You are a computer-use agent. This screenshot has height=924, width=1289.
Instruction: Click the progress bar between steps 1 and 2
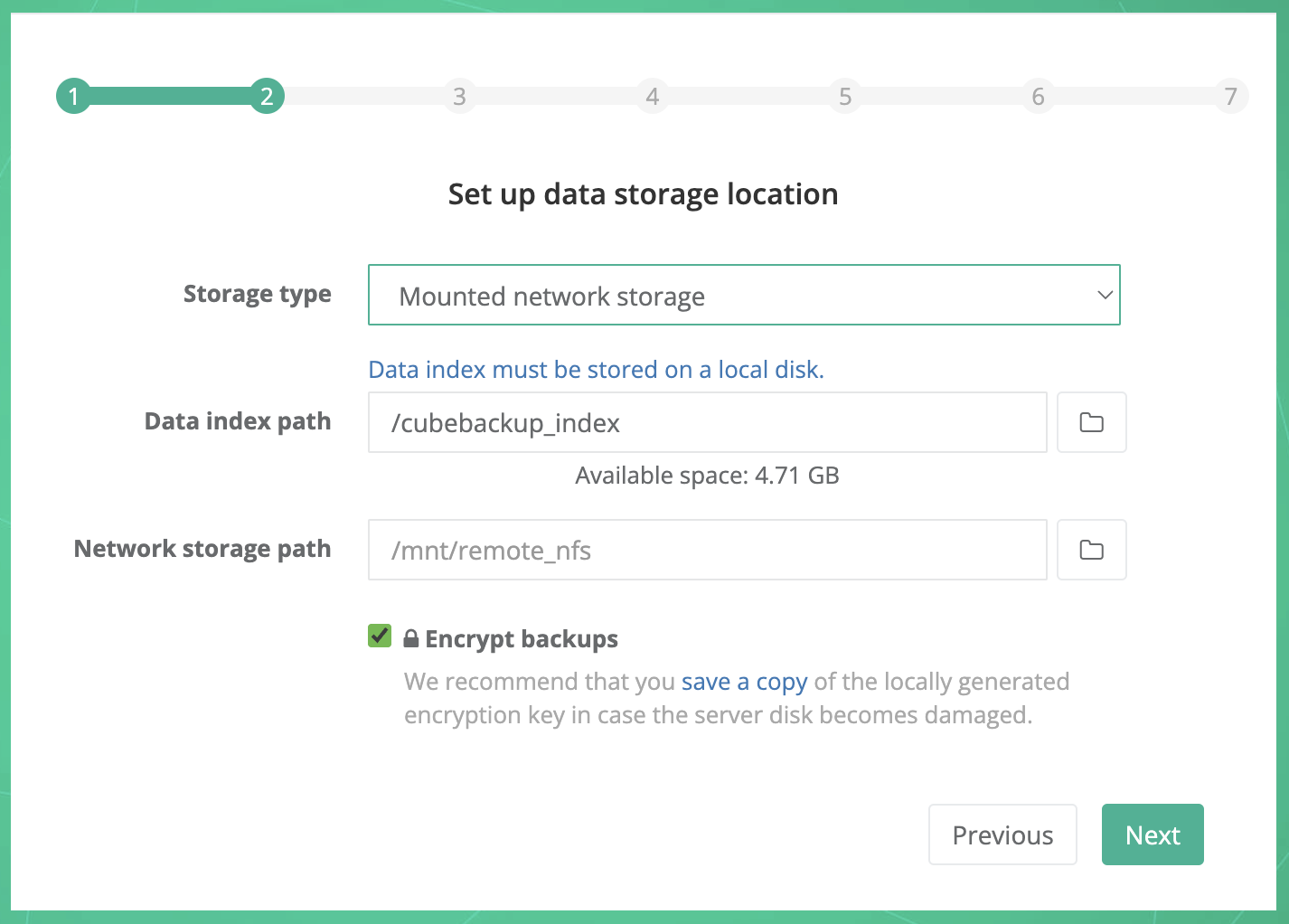[170, 96]
